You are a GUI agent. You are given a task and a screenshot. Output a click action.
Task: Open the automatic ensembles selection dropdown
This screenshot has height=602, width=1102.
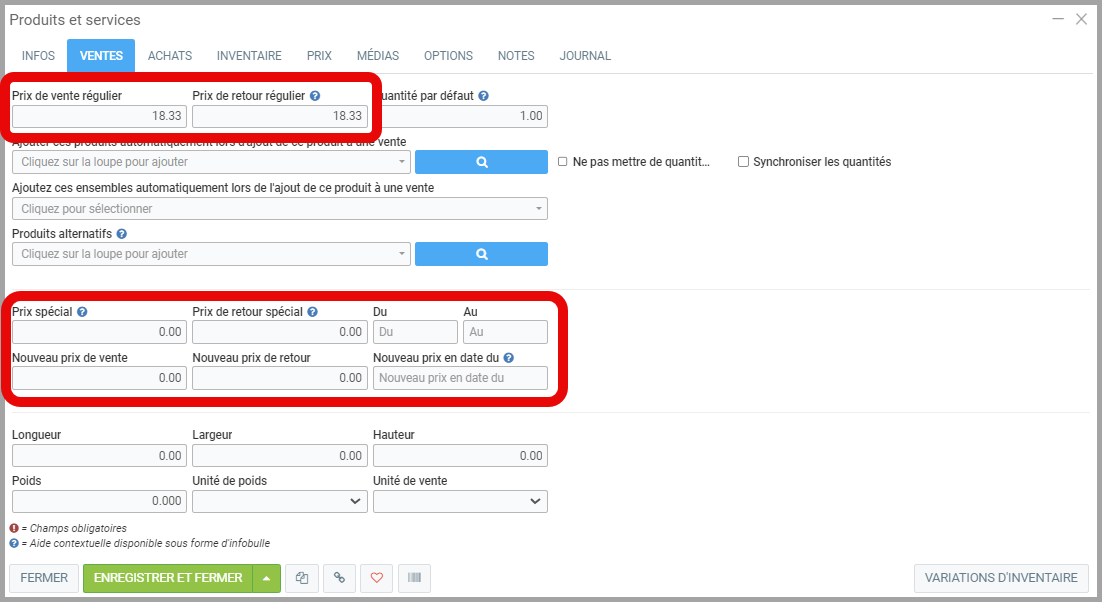pos(279,209)
